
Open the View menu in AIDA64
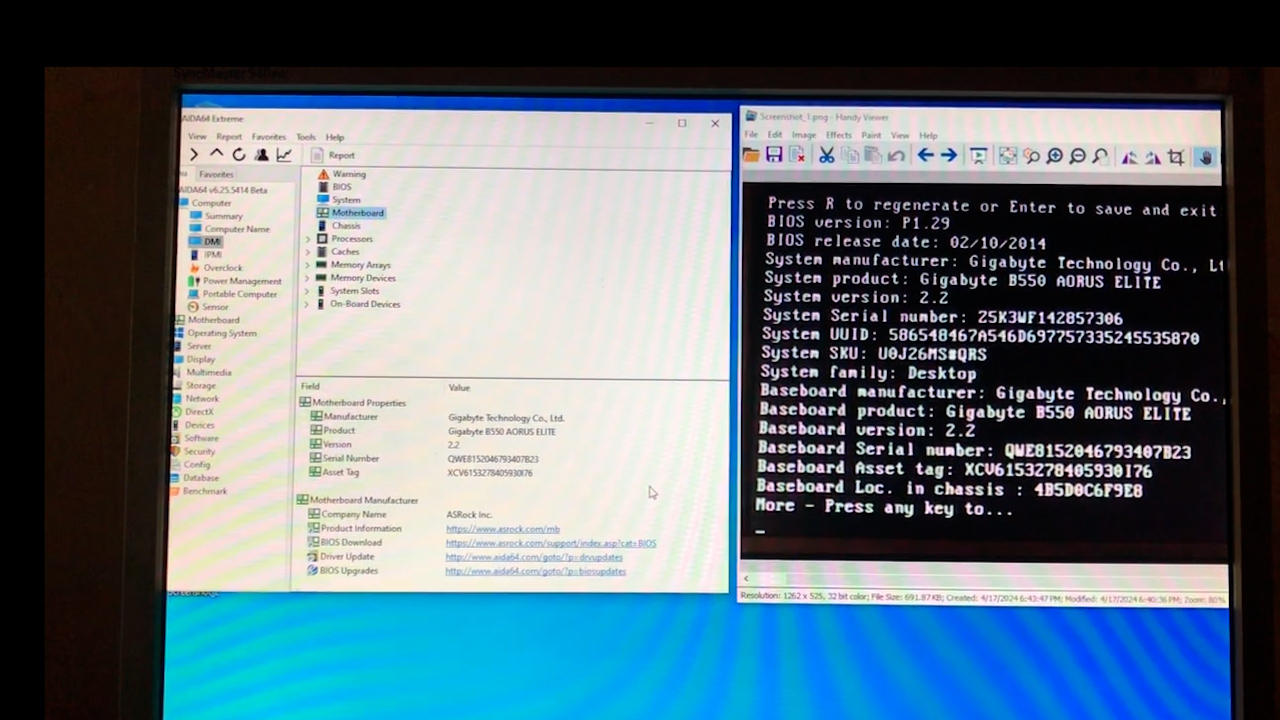[197, 136]
